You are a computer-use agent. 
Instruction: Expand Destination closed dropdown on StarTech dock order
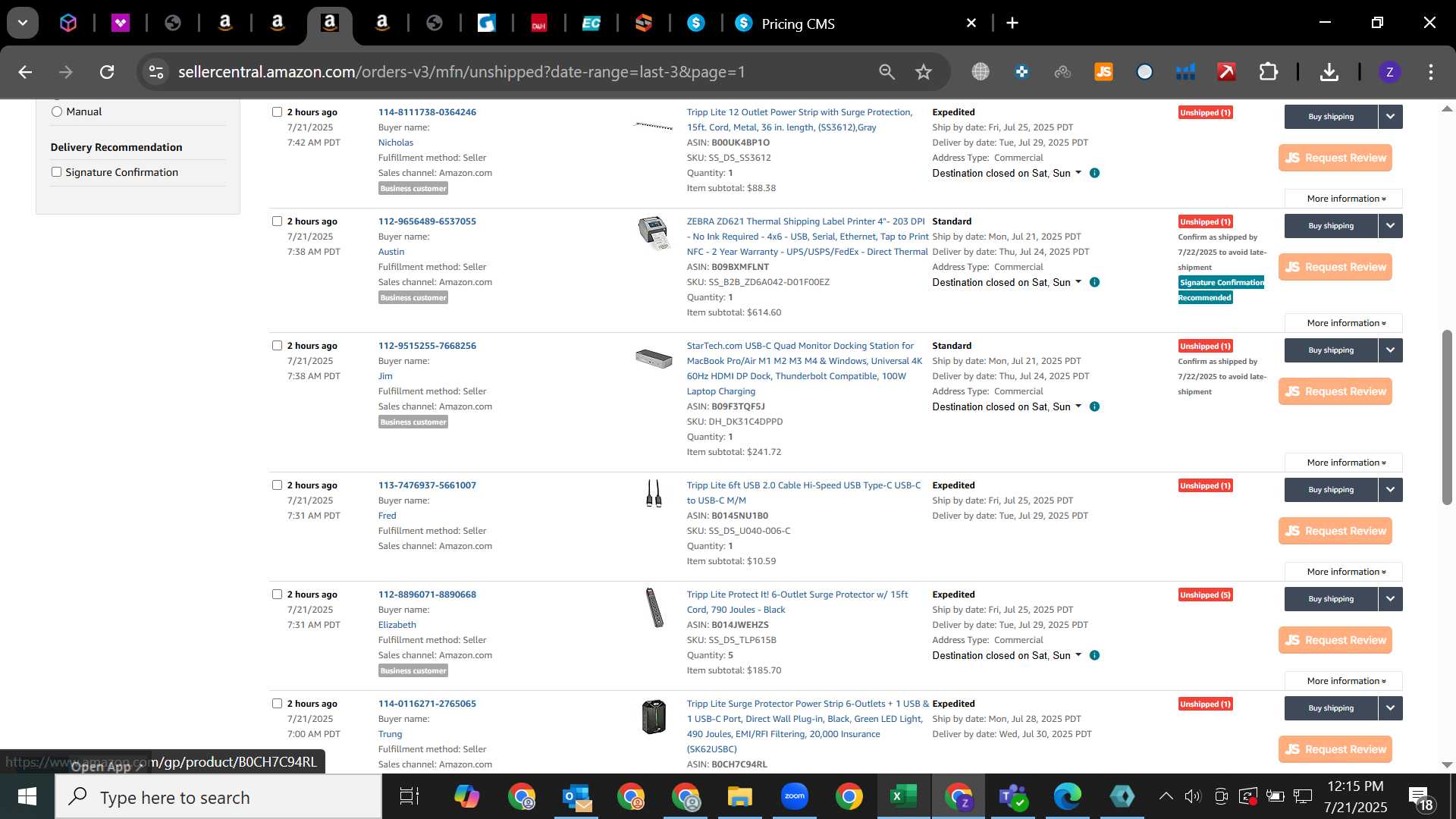click(1006, 406)
